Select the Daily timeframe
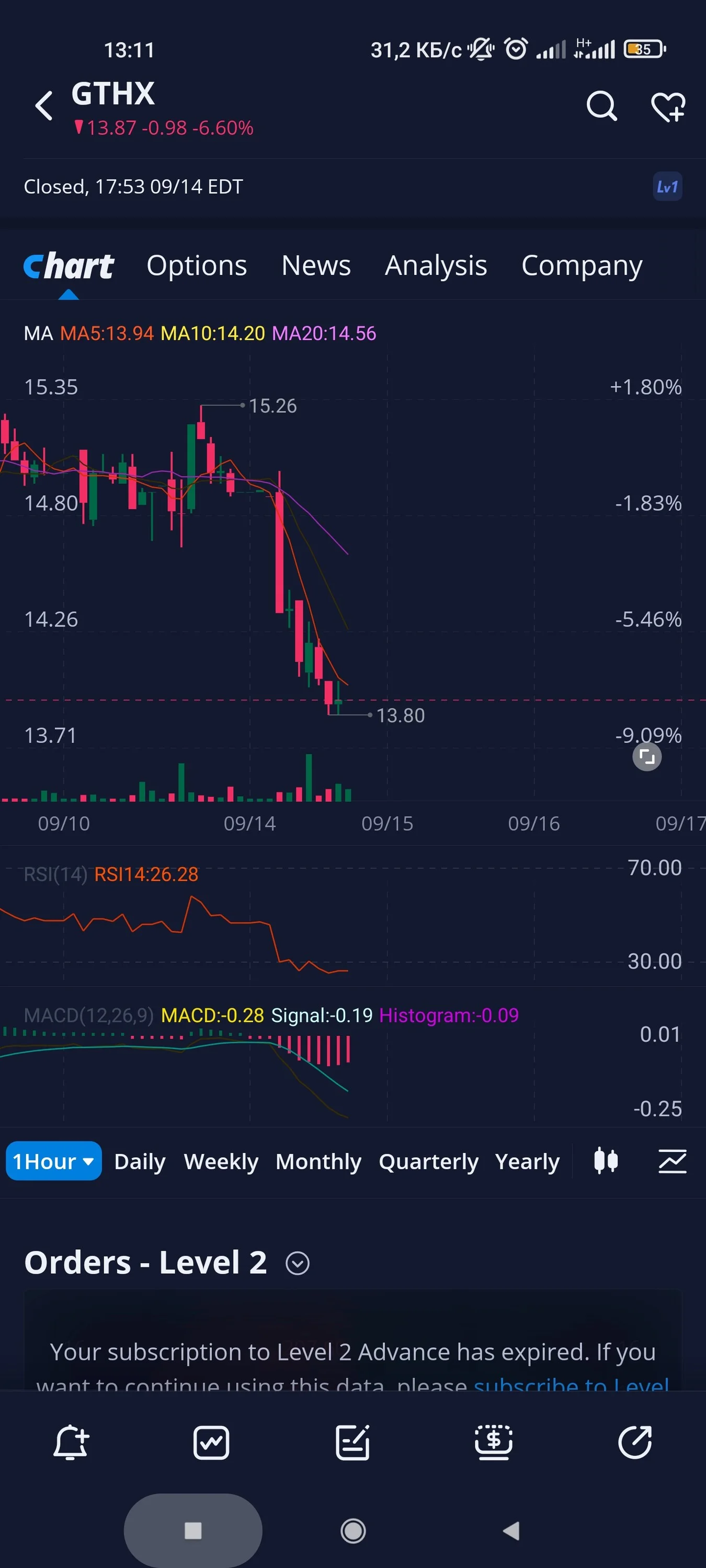This screenshot has height=1568, width=706. click(140, 1161)
